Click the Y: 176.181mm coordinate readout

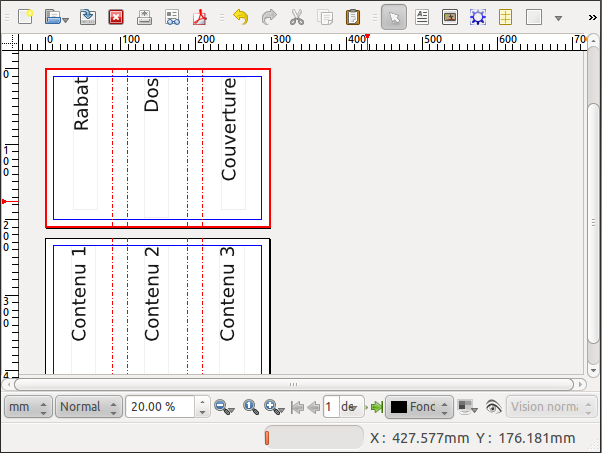(526, 438)
